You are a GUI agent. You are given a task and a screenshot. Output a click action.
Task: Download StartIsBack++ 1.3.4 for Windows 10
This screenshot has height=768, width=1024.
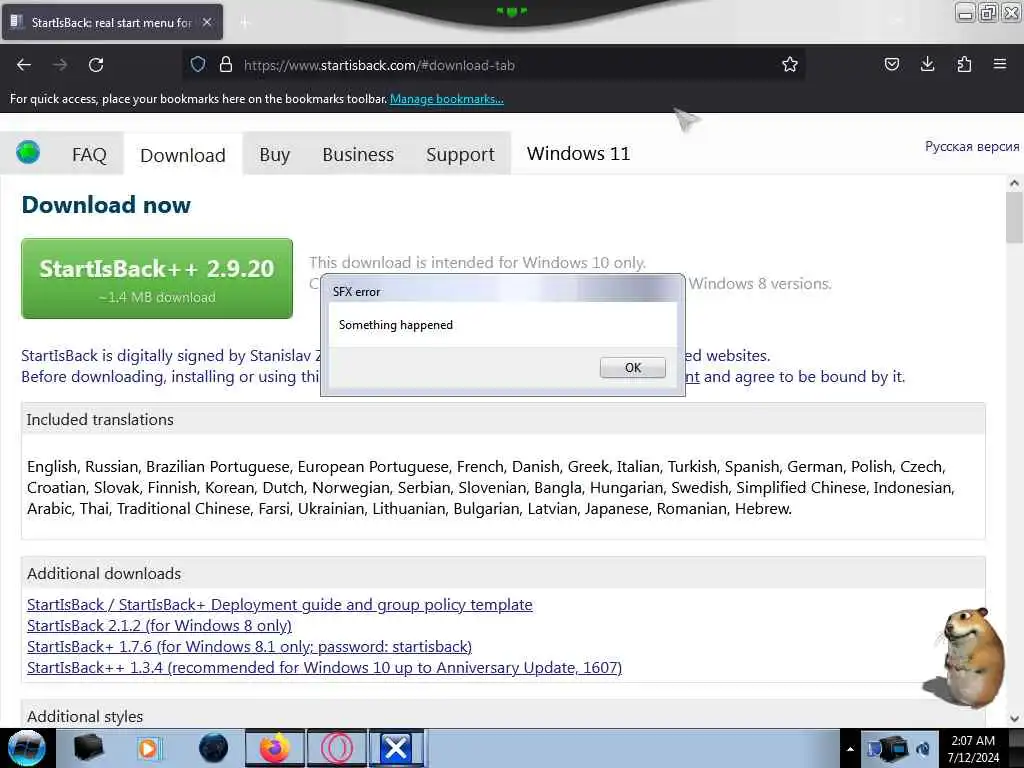pos(325,667)
